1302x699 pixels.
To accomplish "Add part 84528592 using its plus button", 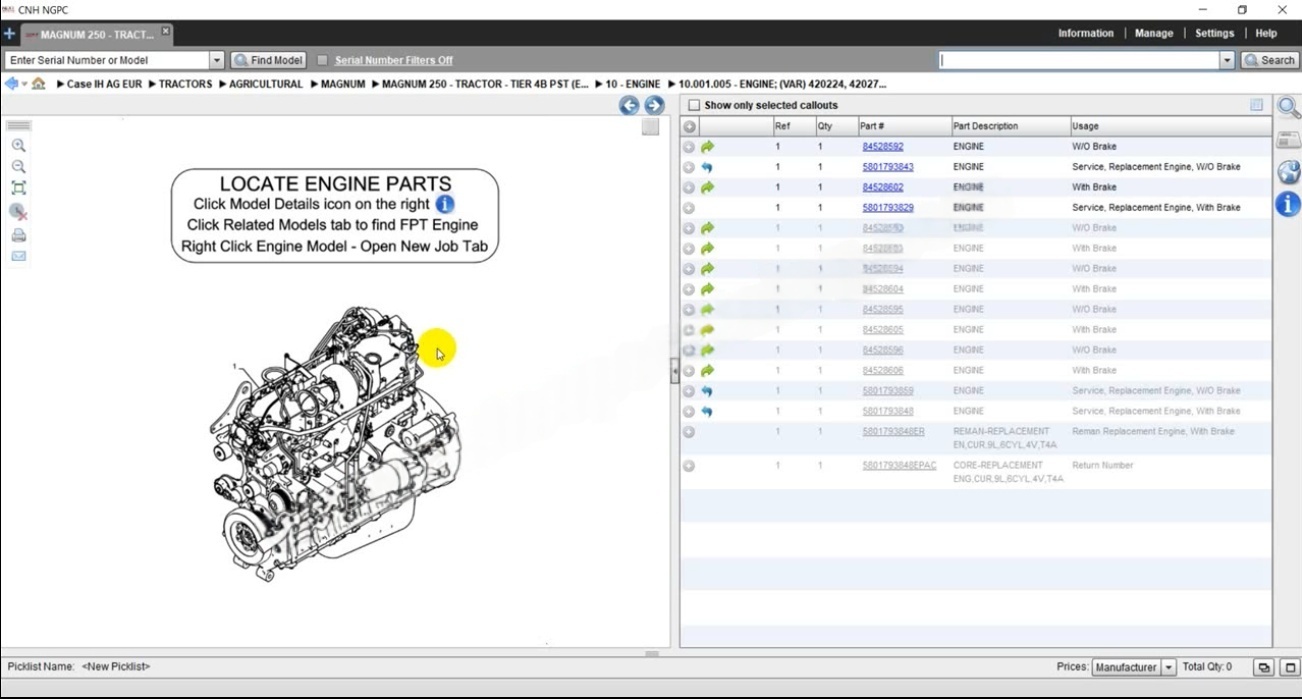I will tap(689, 147).
